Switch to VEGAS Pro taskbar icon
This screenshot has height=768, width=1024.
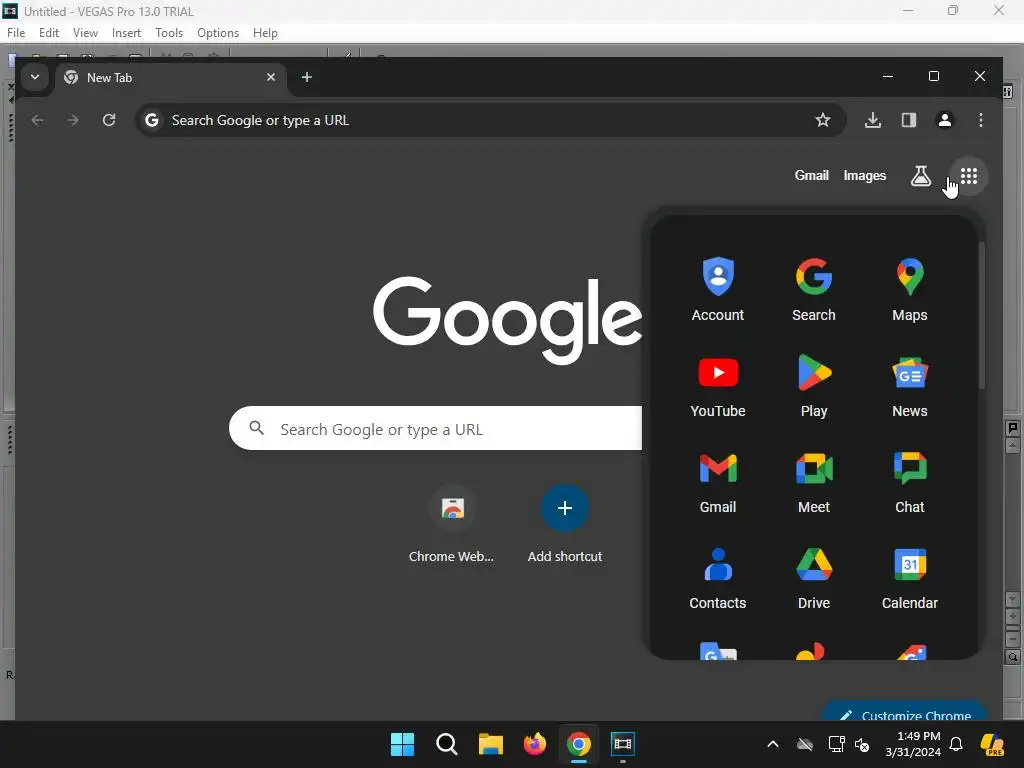623,744
